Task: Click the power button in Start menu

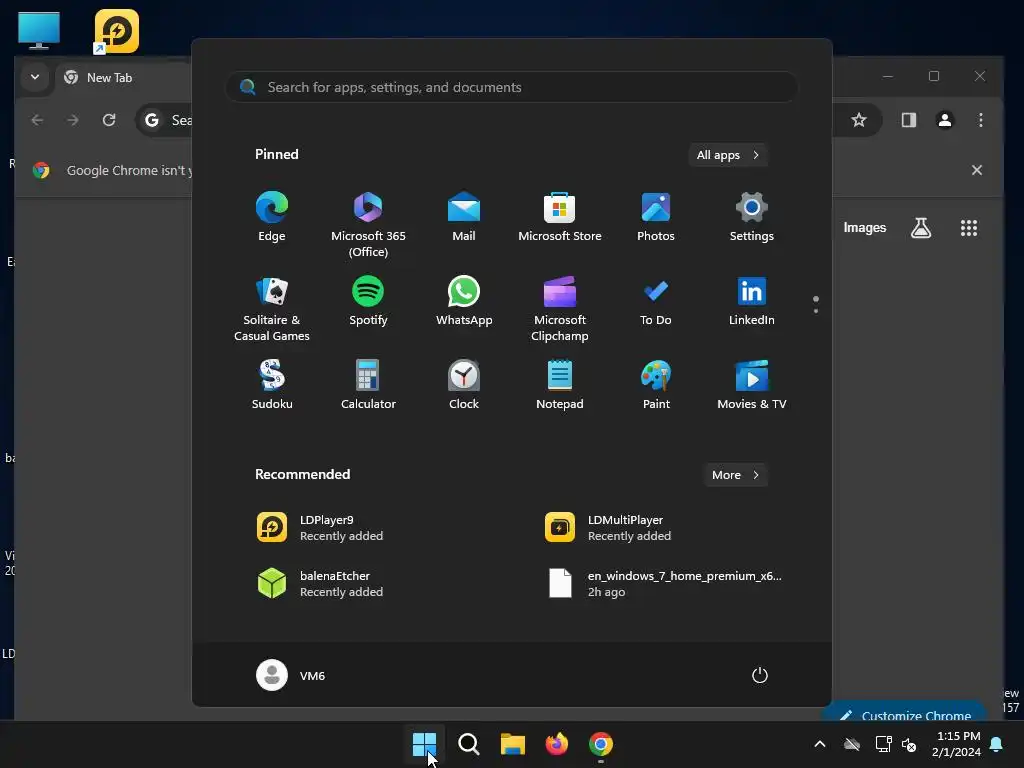Action: tap(760, 675)
